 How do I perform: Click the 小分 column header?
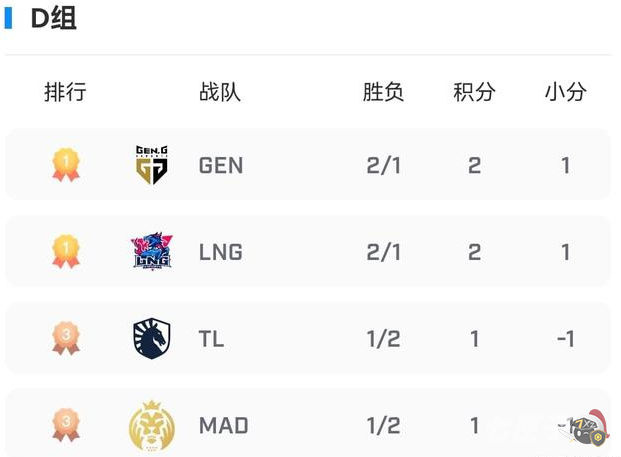coord(565,92)
